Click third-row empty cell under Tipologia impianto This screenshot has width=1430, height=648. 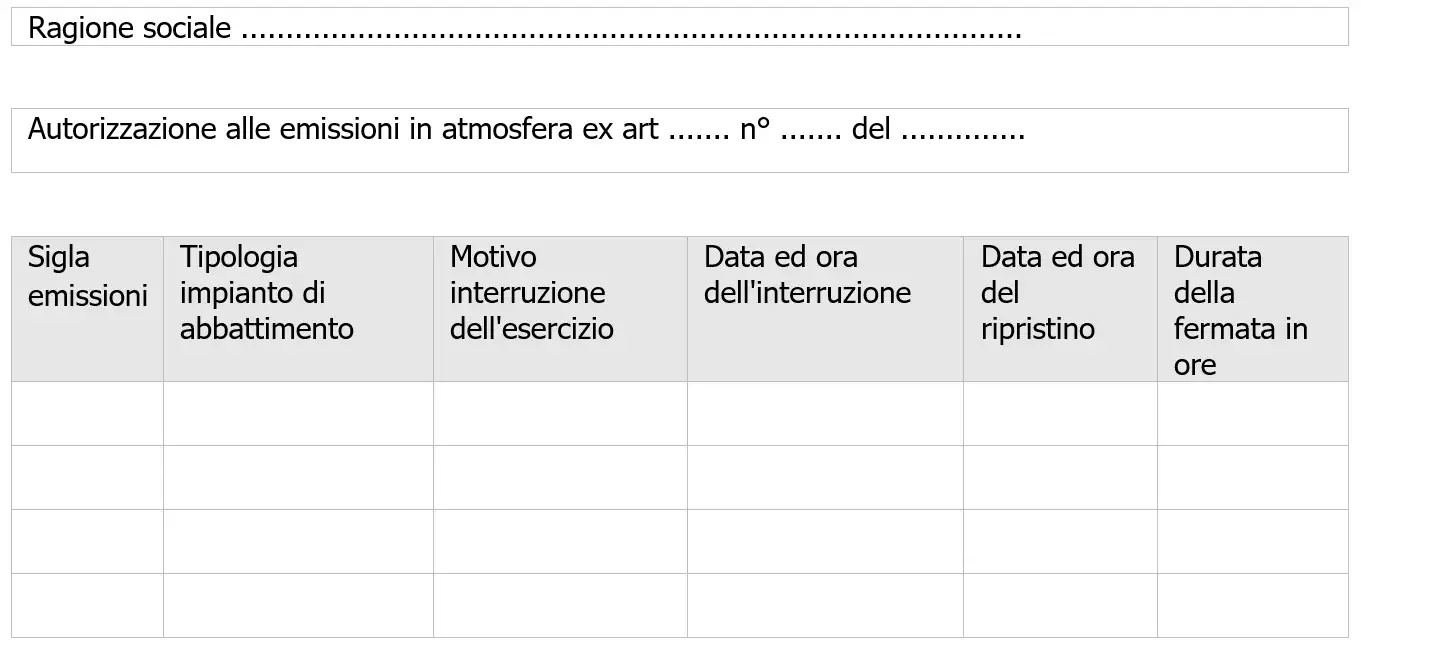click(298, 542)
